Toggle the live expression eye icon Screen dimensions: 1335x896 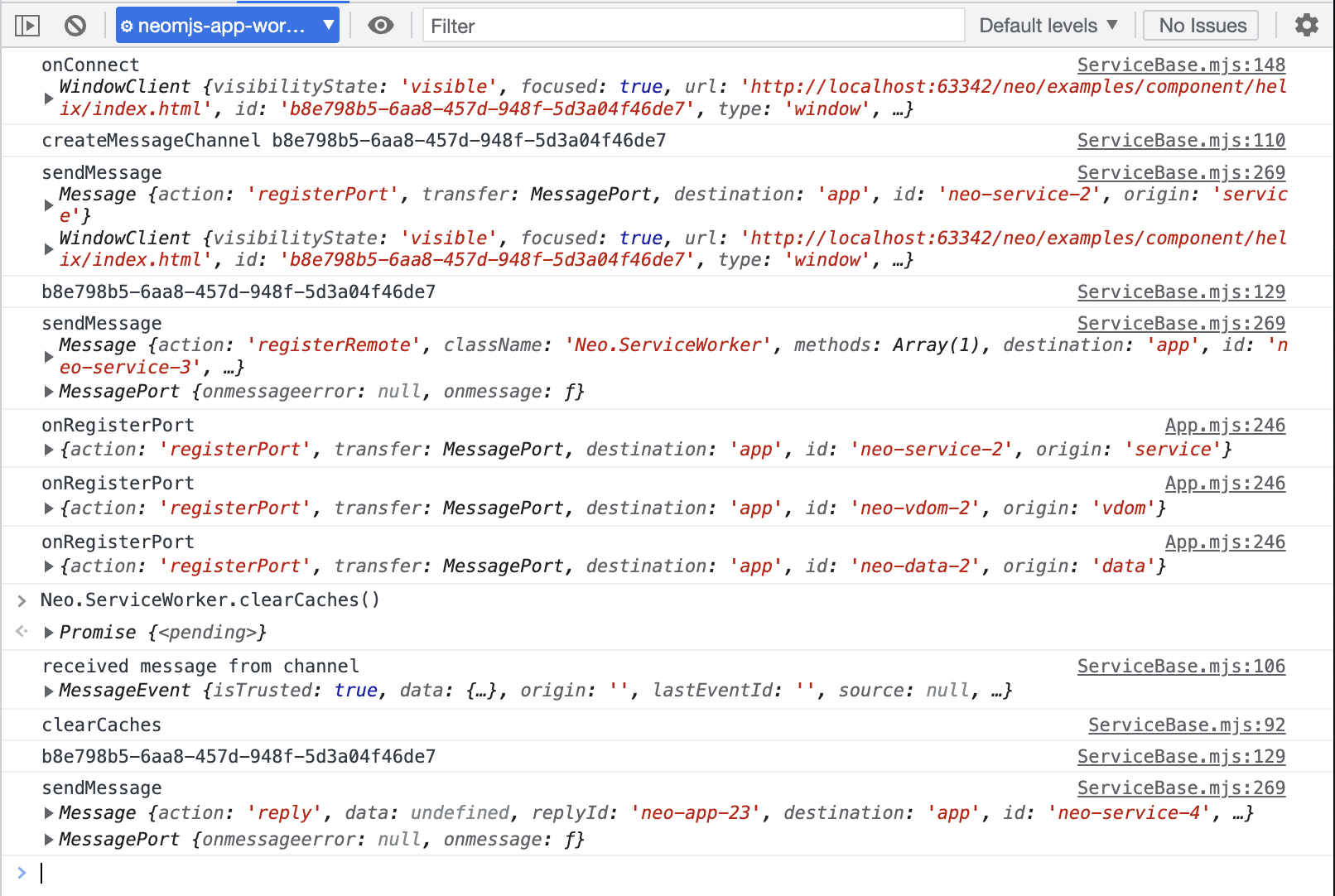[x=381, y=26]
